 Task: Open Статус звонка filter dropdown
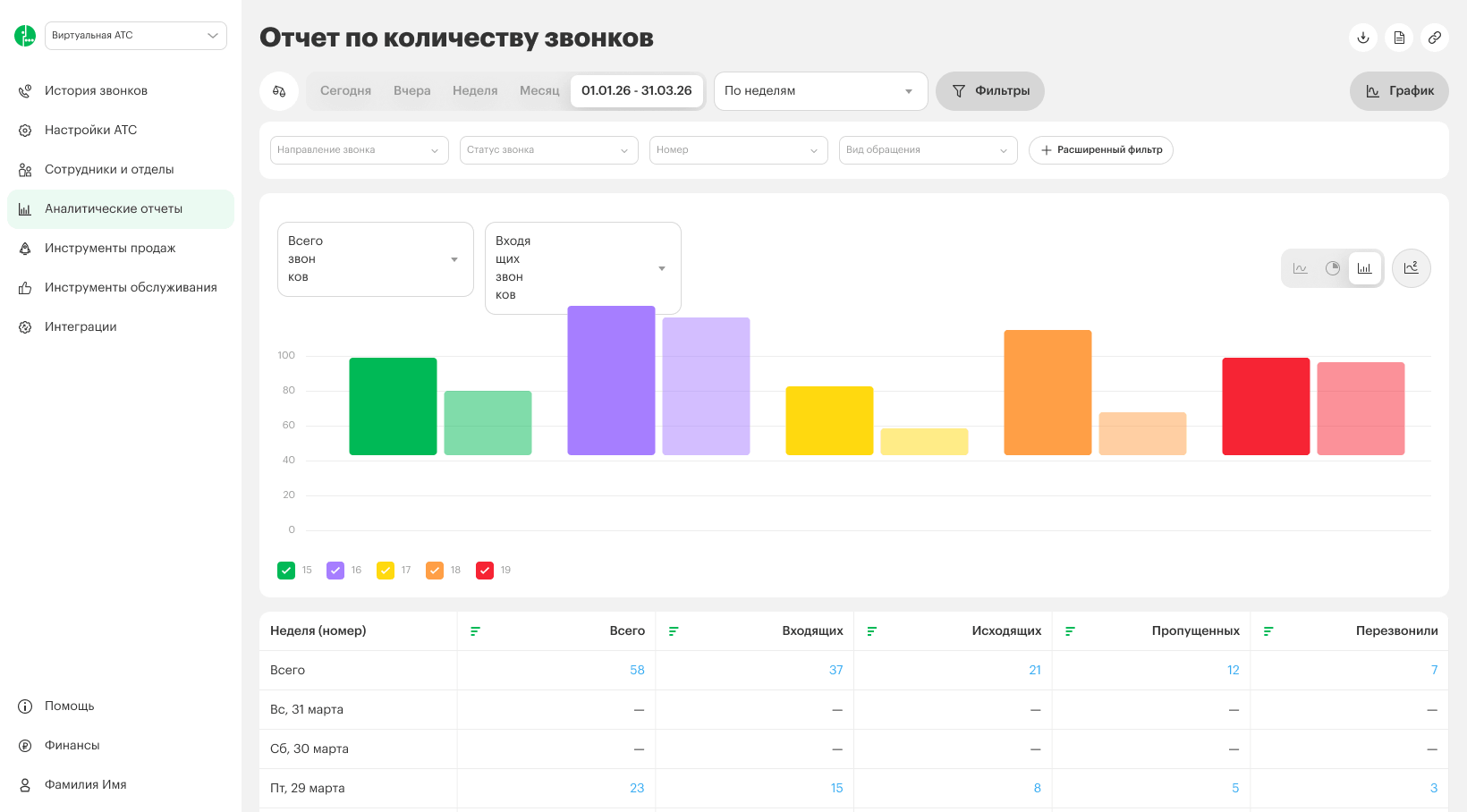(549, 150)
